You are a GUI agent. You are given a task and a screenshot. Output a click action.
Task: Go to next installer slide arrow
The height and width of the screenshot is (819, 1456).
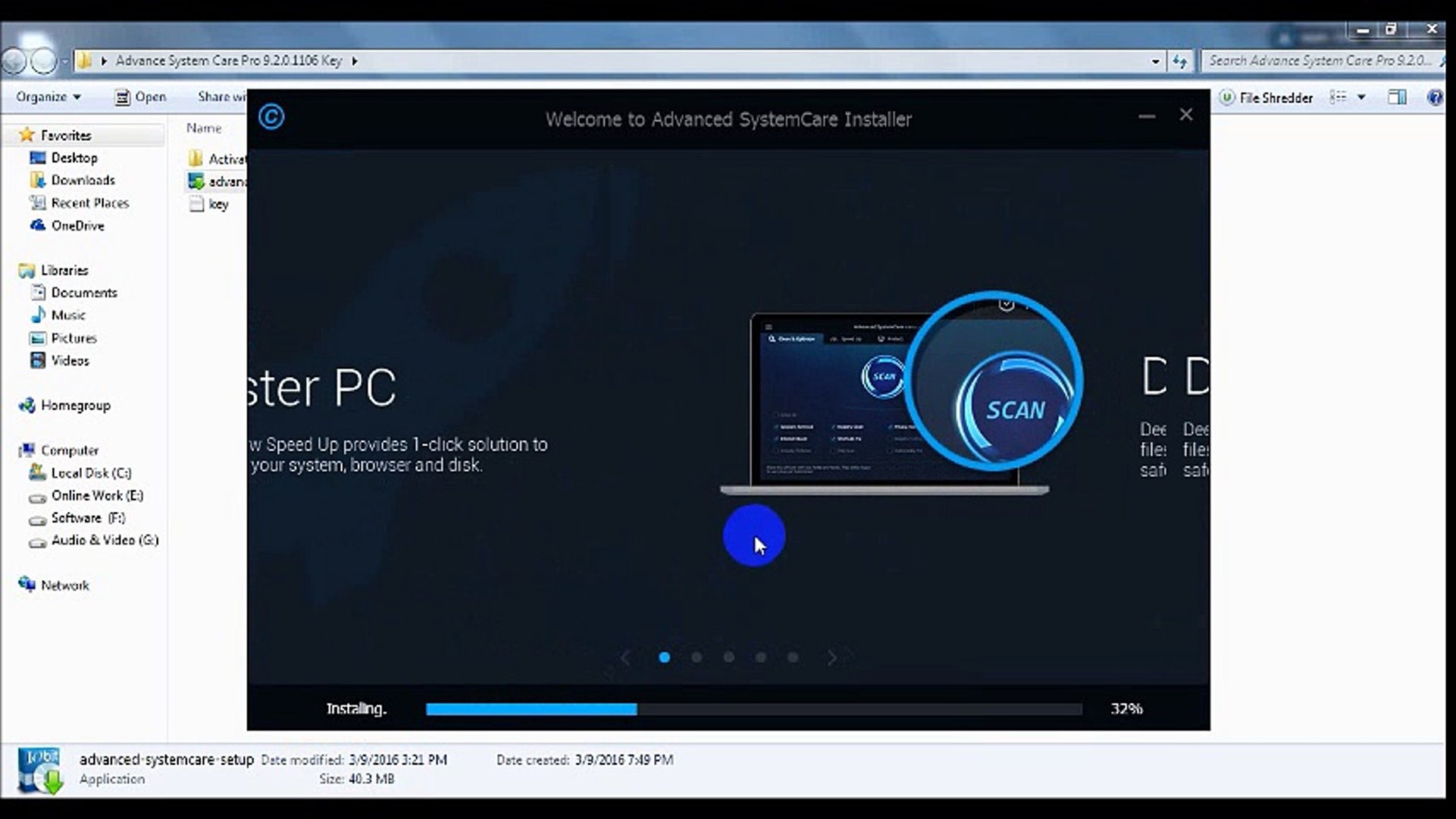(831, 657)
